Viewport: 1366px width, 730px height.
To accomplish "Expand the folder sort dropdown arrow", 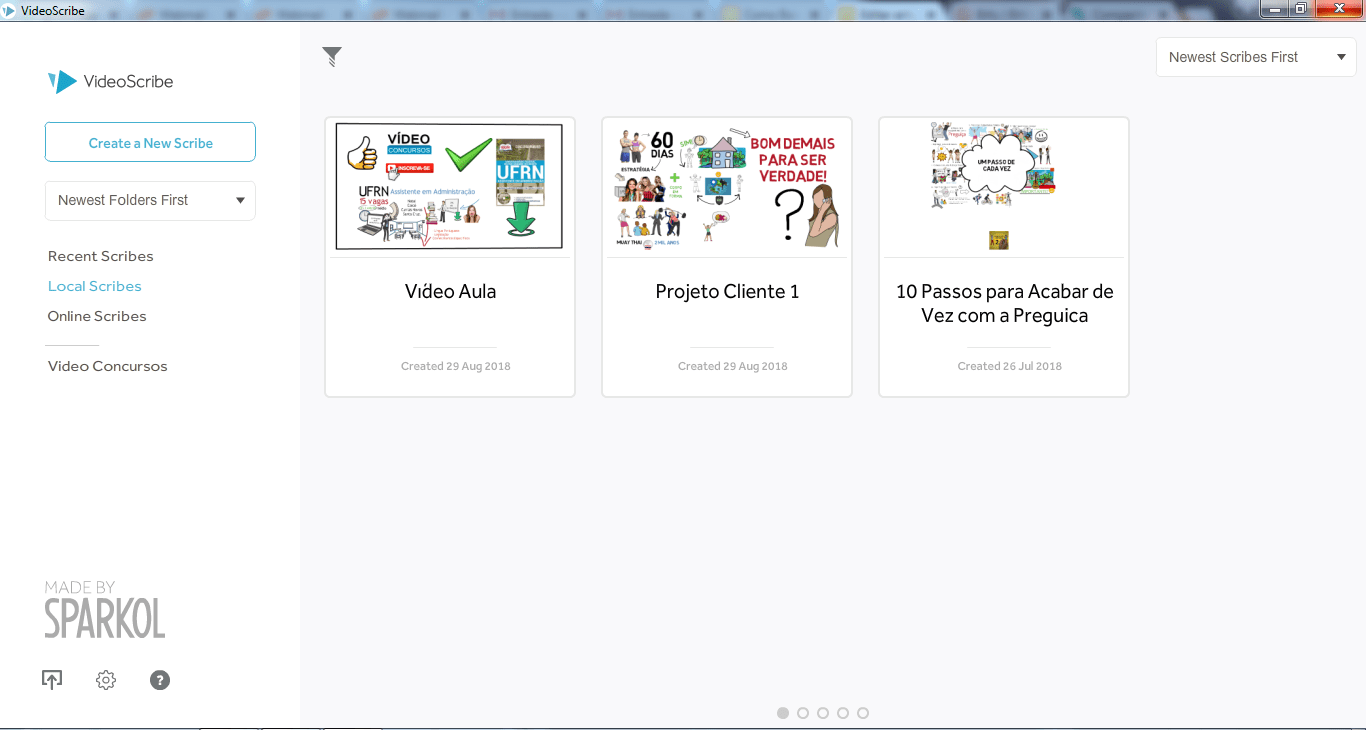I will 241,201.
